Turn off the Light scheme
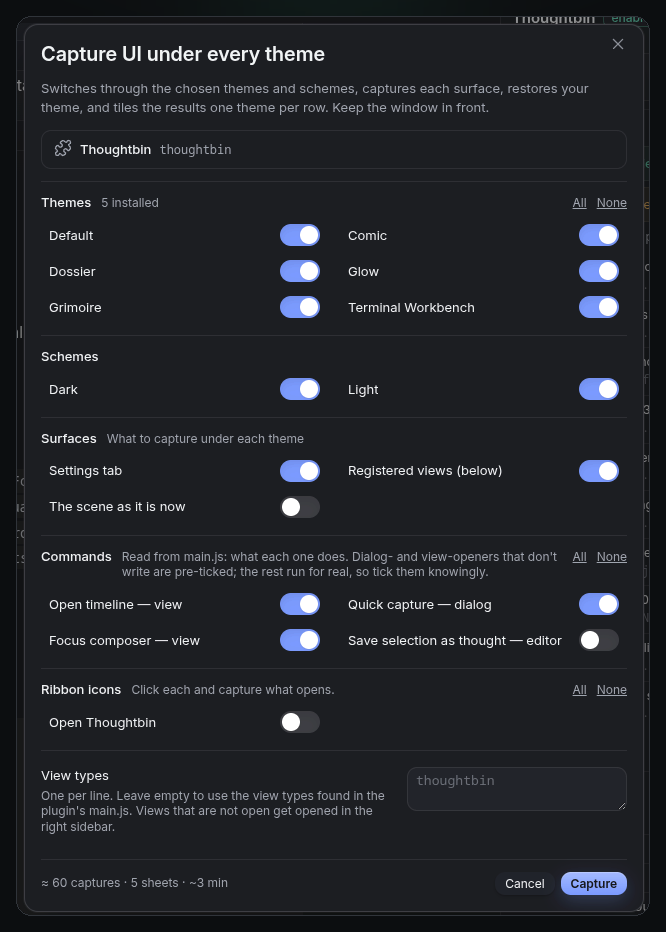The width and height of the screenshot is (666, 932). [x=599, y=389]
